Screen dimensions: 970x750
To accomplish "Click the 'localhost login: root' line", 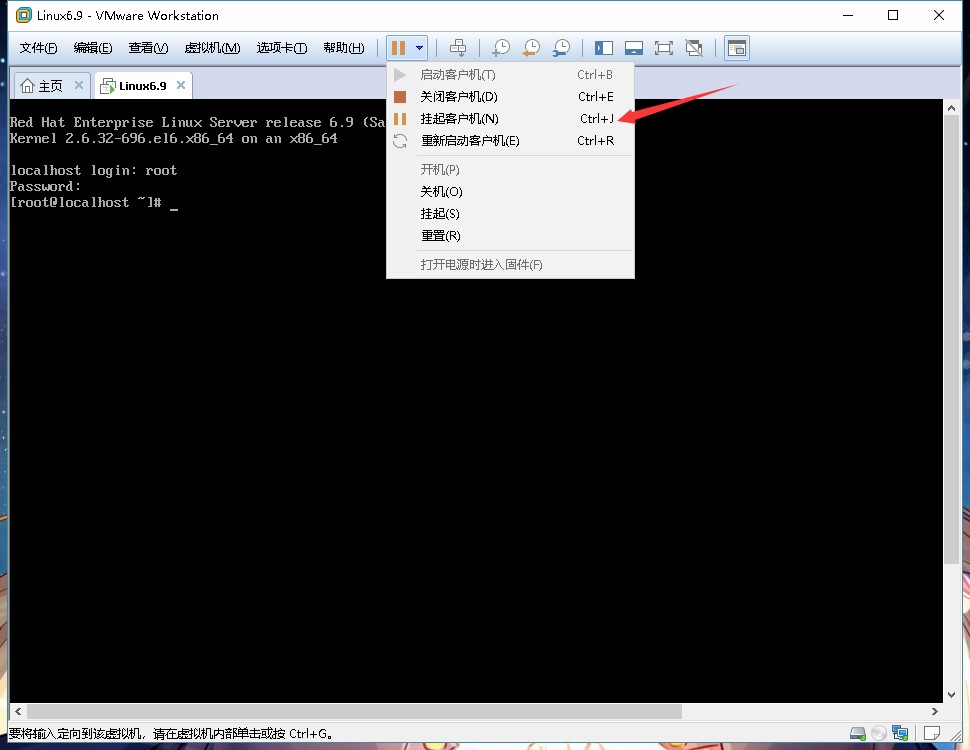I will click(94, 171).
